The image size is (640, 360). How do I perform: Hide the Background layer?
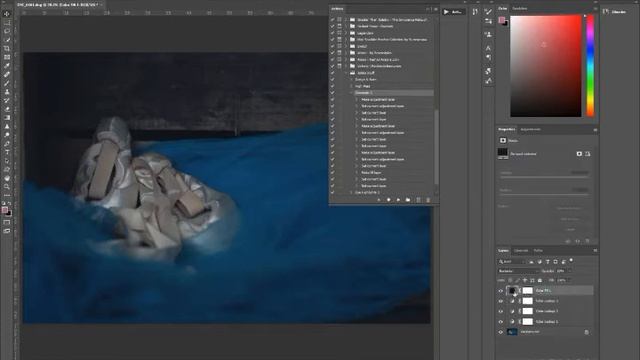coord(501,332)
